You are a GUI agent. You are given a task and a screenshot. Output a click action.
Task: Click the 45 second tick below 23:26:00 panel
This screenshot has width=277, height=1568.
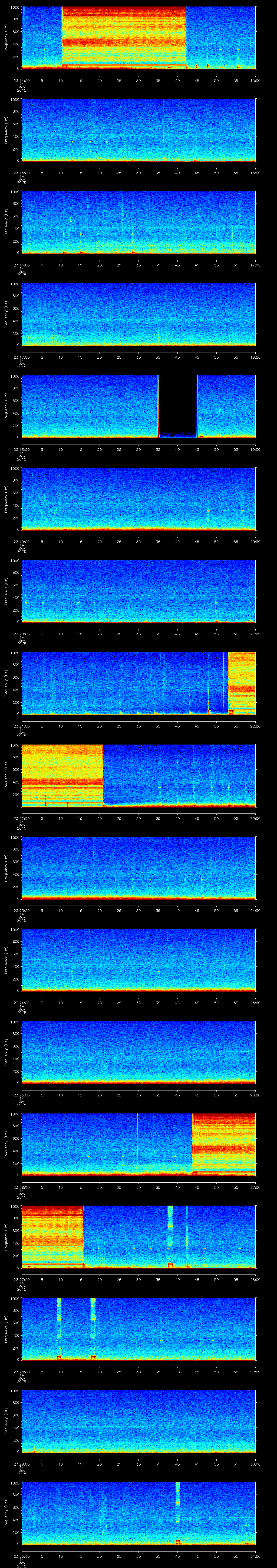coord(197,1187)
